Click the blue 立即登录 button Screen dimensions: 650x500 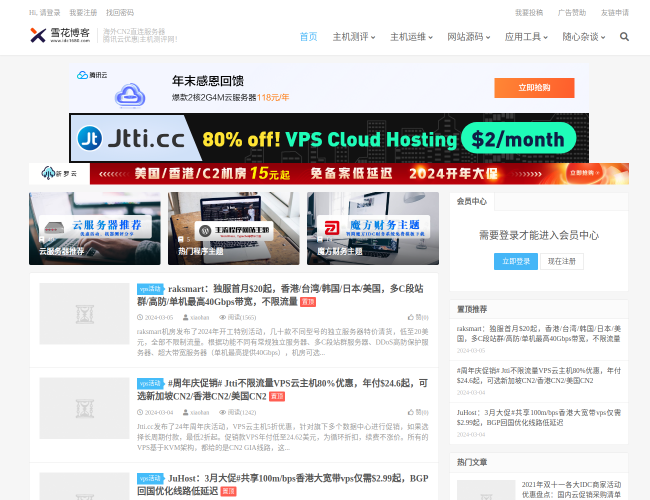(516, 262)
